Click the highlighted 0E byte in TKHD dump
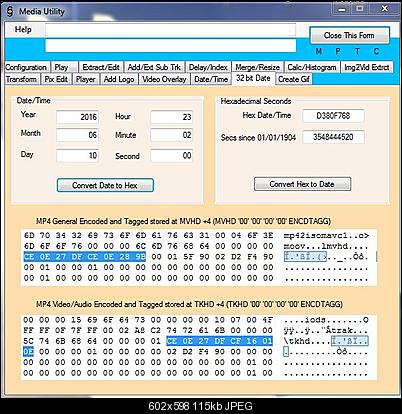The image size is (402, 414). click(28, 352)
